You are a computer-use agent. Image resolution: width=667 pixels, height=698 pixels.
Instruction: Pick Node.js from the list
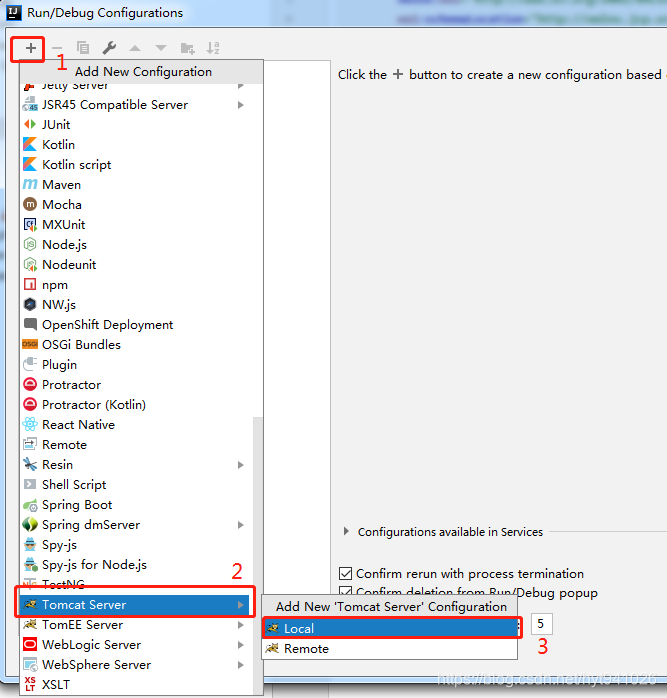141,245
